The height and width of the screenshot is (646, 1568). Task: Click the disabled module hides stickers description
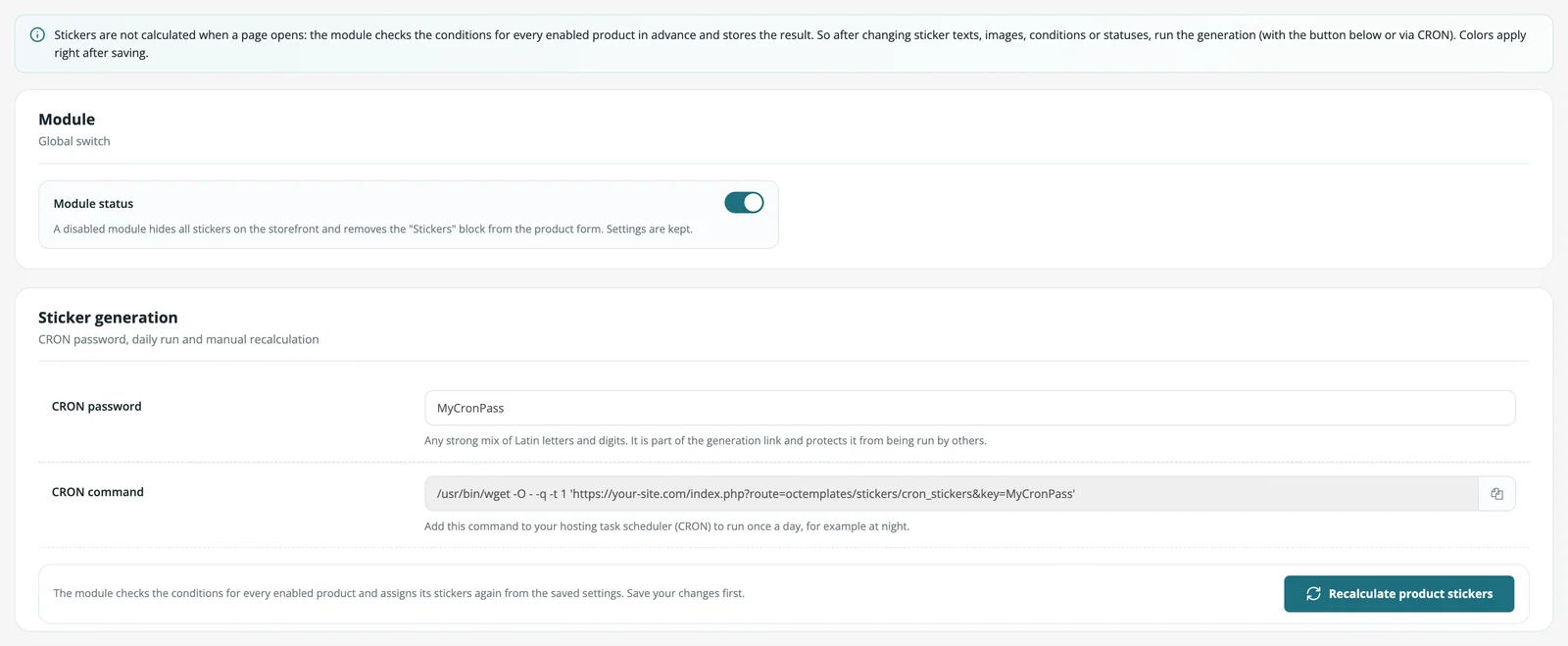(x=372, y=229)
